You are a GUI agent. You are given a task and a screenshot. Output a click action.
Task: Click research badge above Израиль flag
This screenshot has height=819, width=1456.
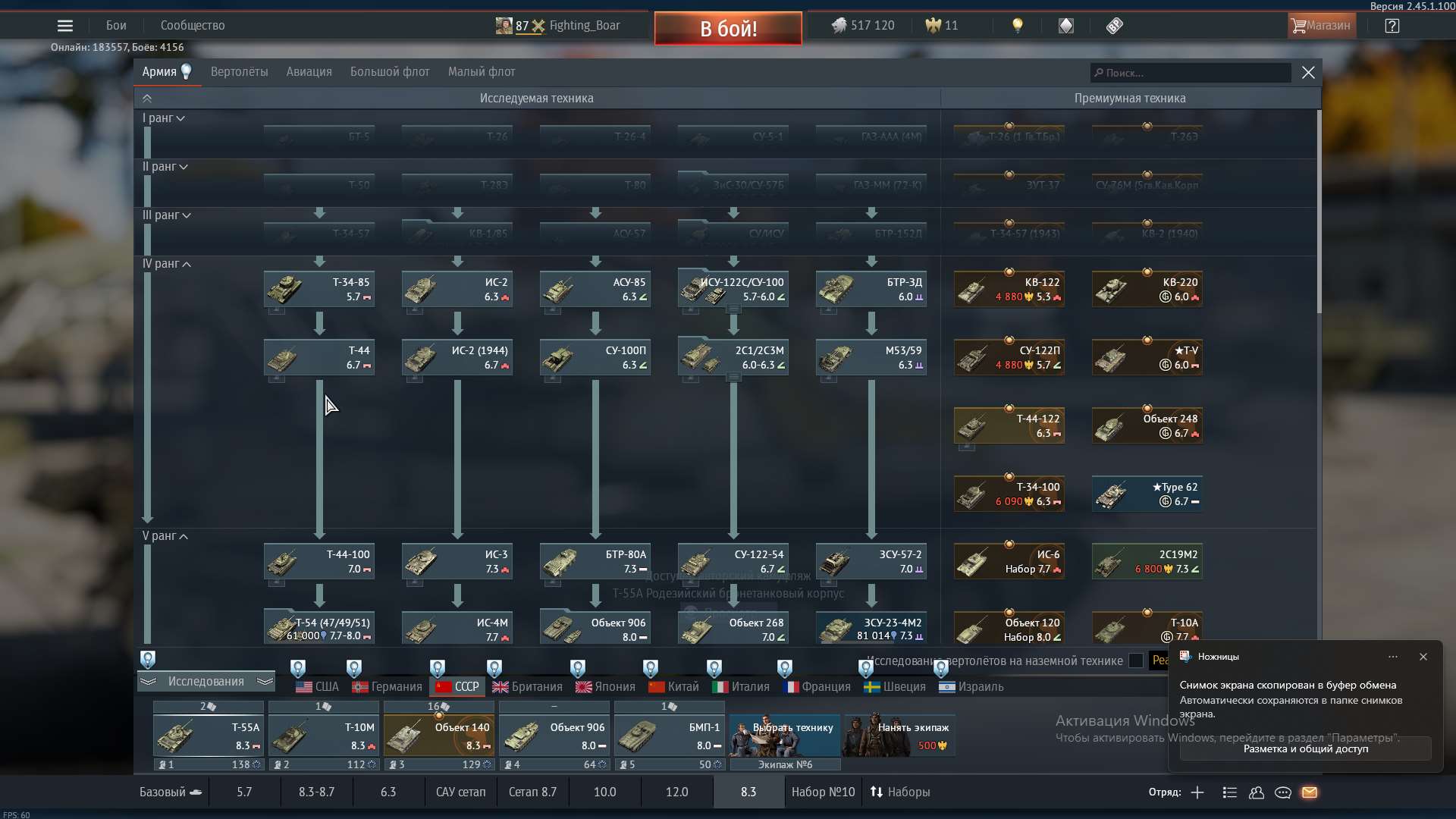click(x=941, y=668)
